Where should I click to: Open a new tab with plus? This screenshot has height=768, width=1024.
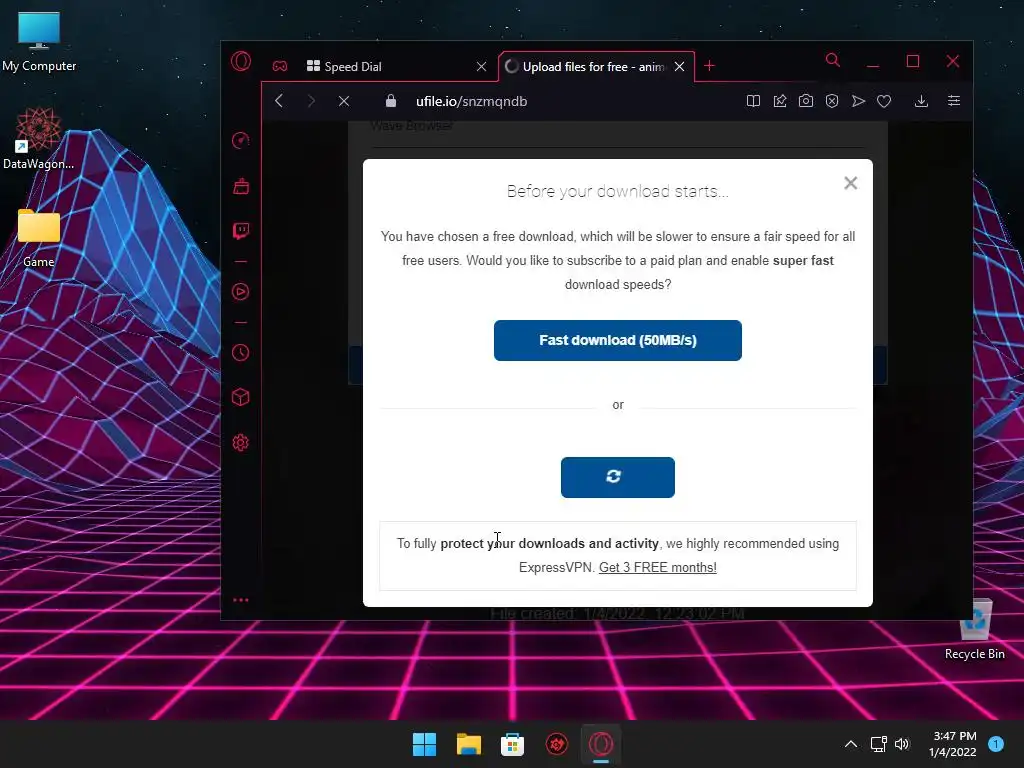[x=709, y=66]
